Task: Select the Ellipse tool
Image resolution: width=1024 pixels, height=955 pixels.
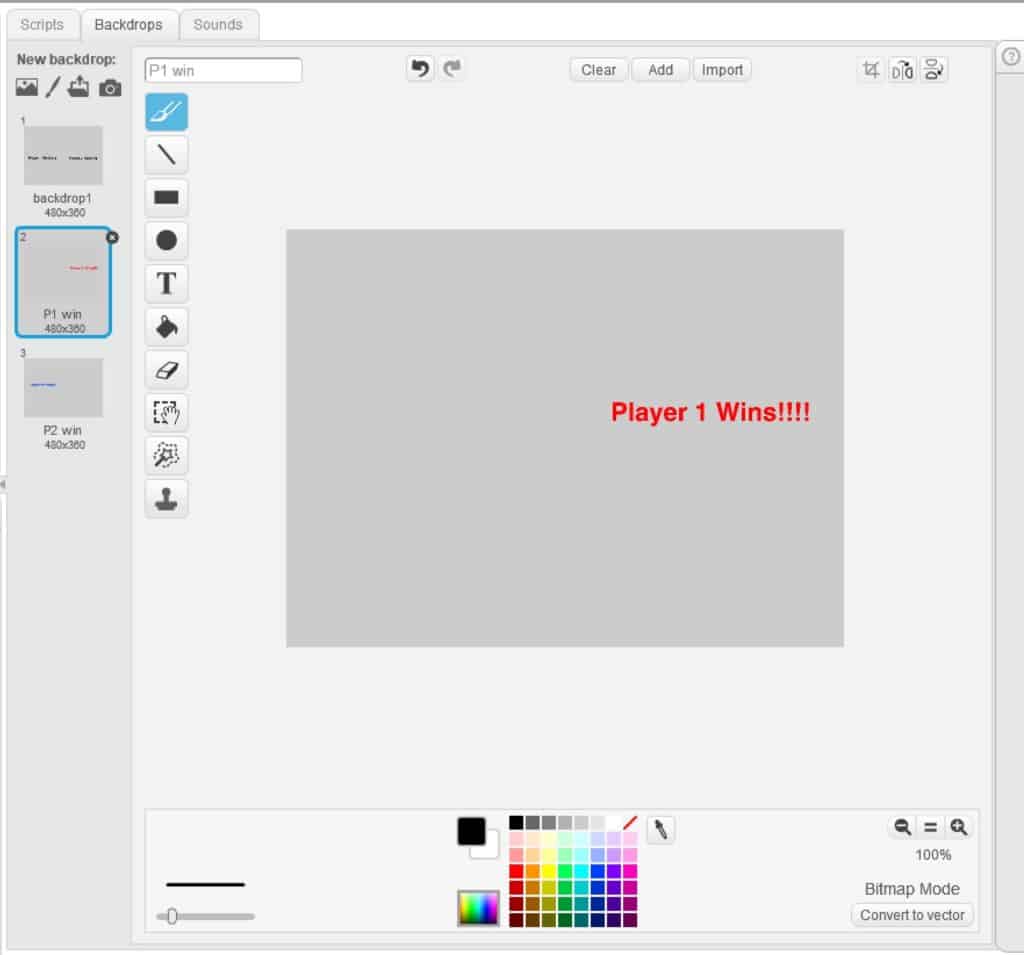Action: pyautogui.click(x=166, y=240)
